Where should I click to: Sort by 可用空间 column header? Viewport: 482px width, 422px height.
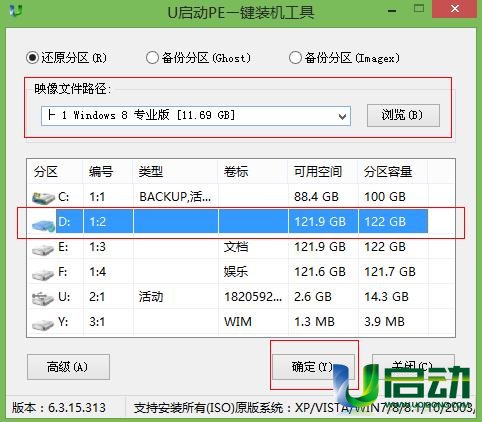(x=322, y=172)
